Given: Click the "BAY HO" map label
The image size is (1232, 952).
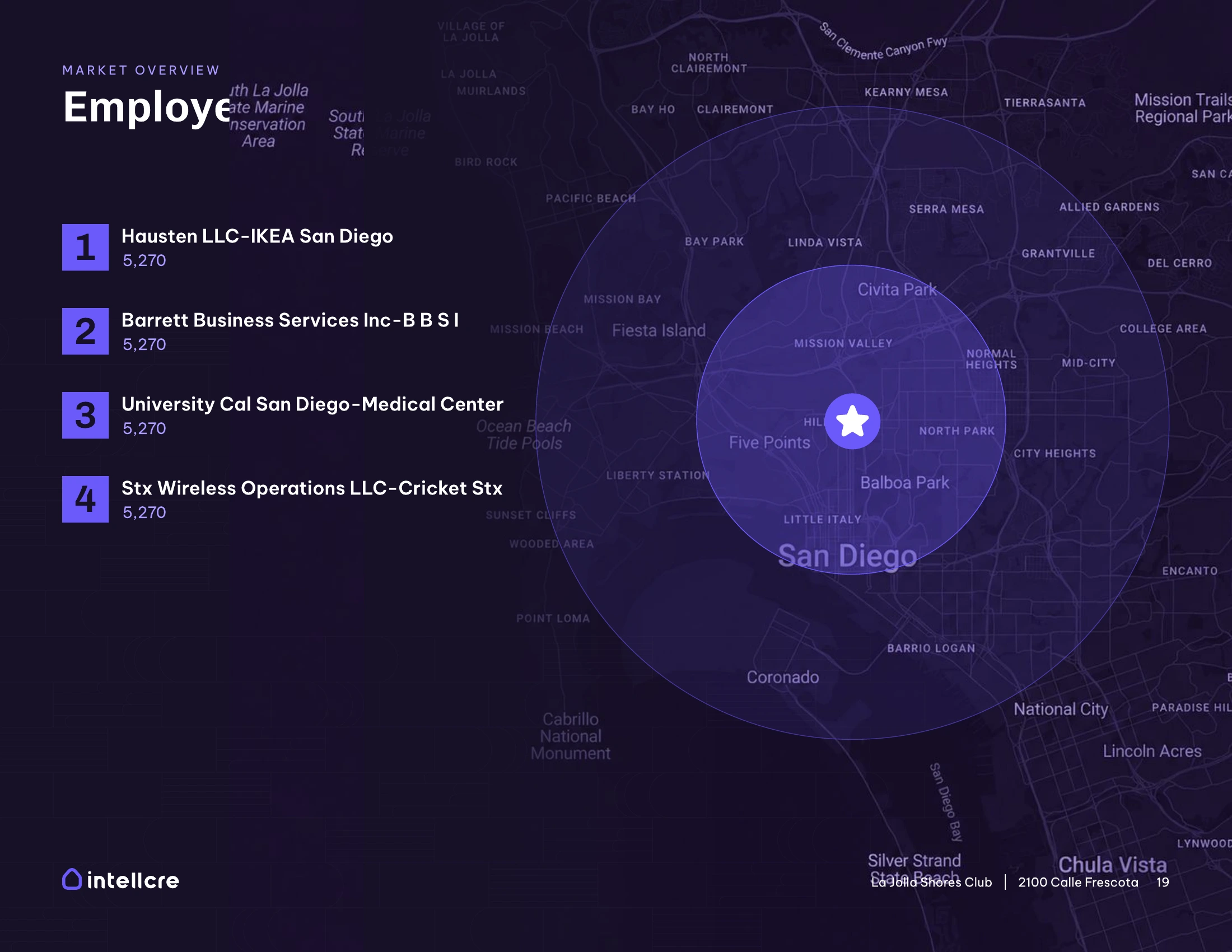Looking at the screenshot, I should click(653, 109).
